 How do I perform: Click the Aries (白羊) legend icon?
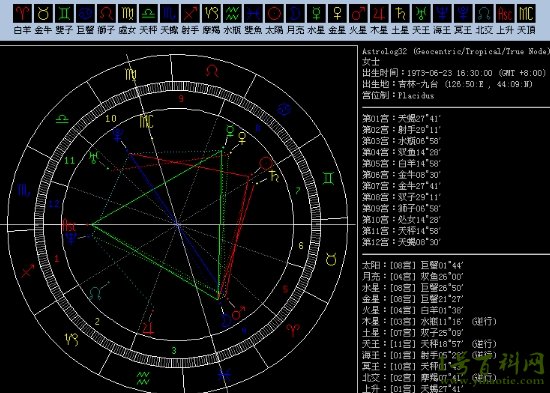(22, 13)
